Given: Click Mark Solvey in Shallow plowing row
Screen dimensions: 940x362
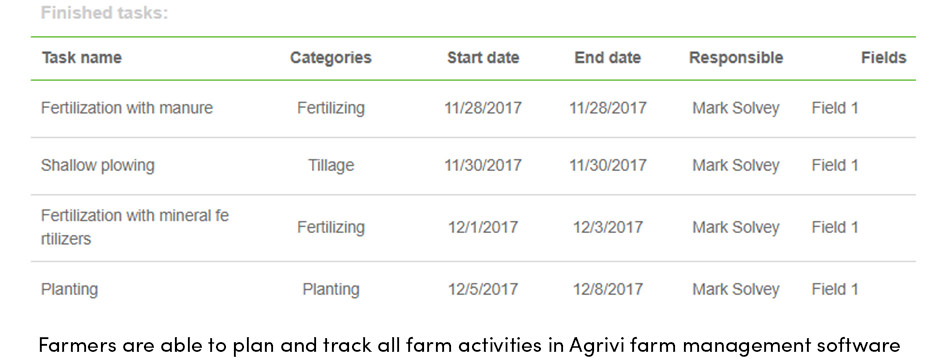Looking at the screenshot, I should click(x=736, y=165).
